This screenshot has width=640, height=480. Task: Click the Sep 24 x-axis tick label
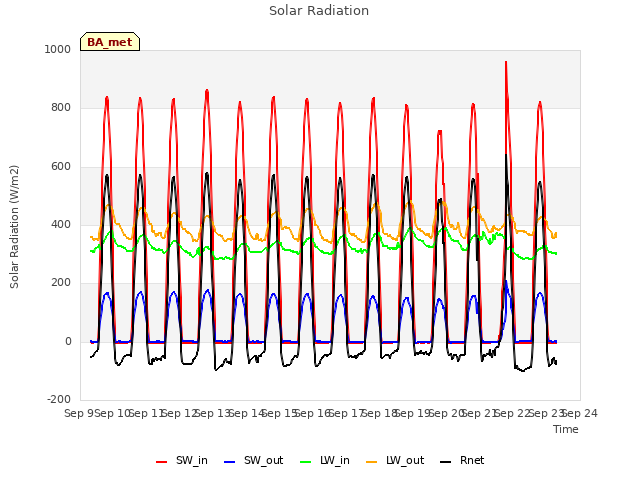point(580,413)
